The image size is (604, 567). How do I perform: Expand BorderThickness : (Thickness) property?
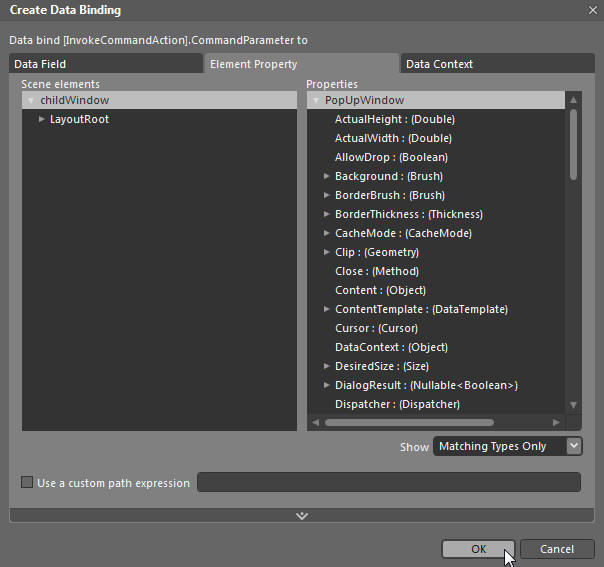(326, 214)
